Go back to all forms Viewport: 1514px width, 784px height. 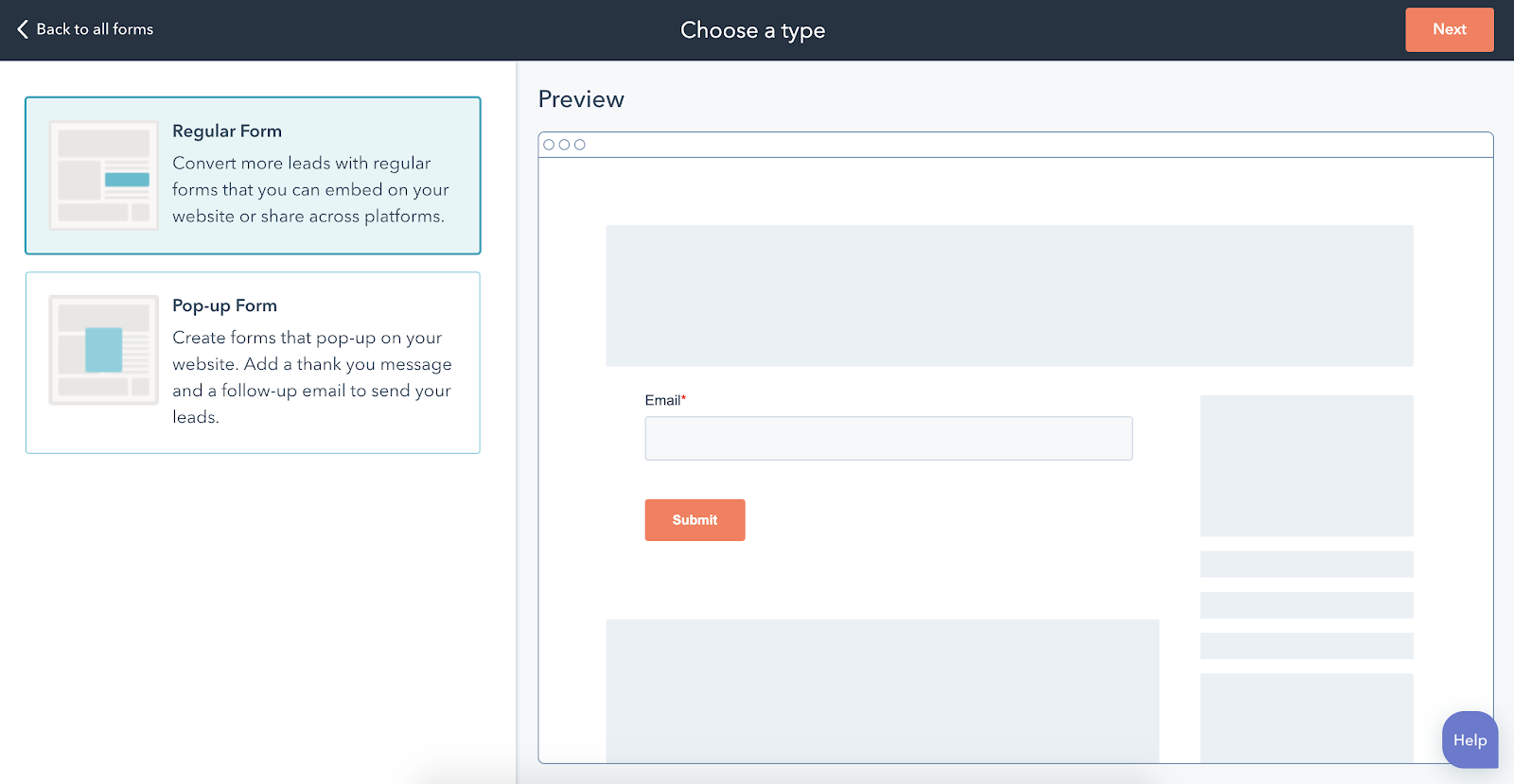(85, 29)
